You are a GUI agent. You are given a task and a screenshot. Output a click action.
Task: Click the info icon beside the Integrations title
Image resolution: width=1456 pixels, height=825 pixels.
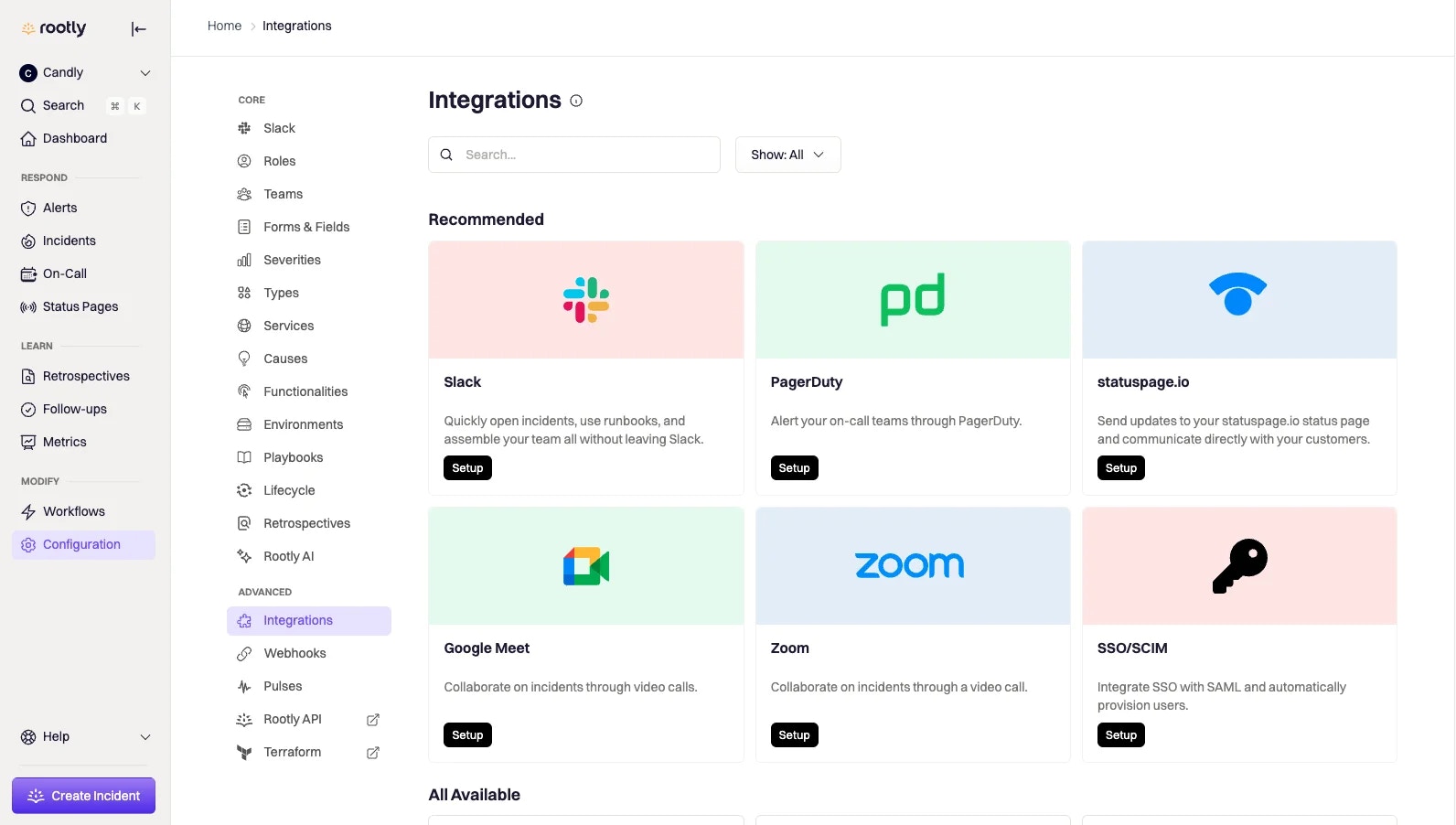tap(576, 102)
